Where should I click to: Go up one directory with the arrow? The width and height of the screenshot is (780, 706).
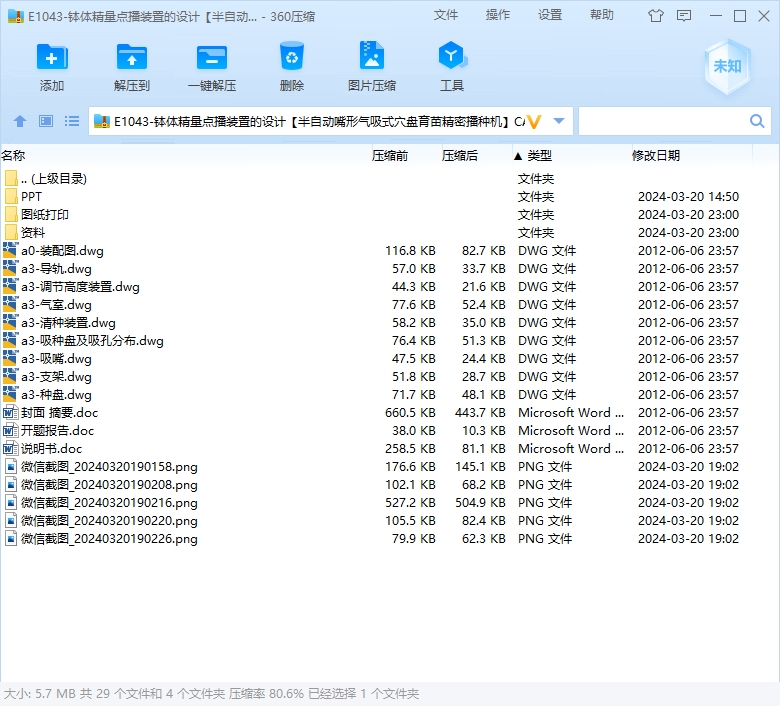(20, 121)
